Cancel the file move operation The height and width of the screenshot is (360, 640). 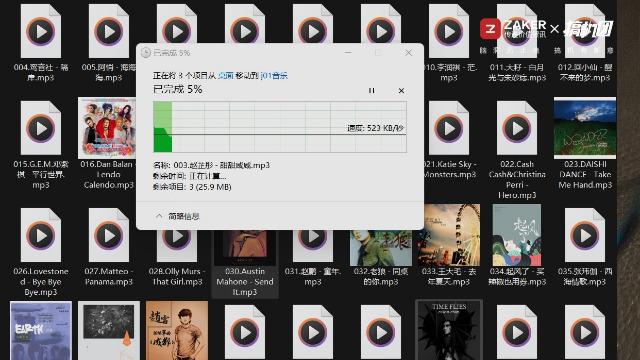tap(401, 91)
